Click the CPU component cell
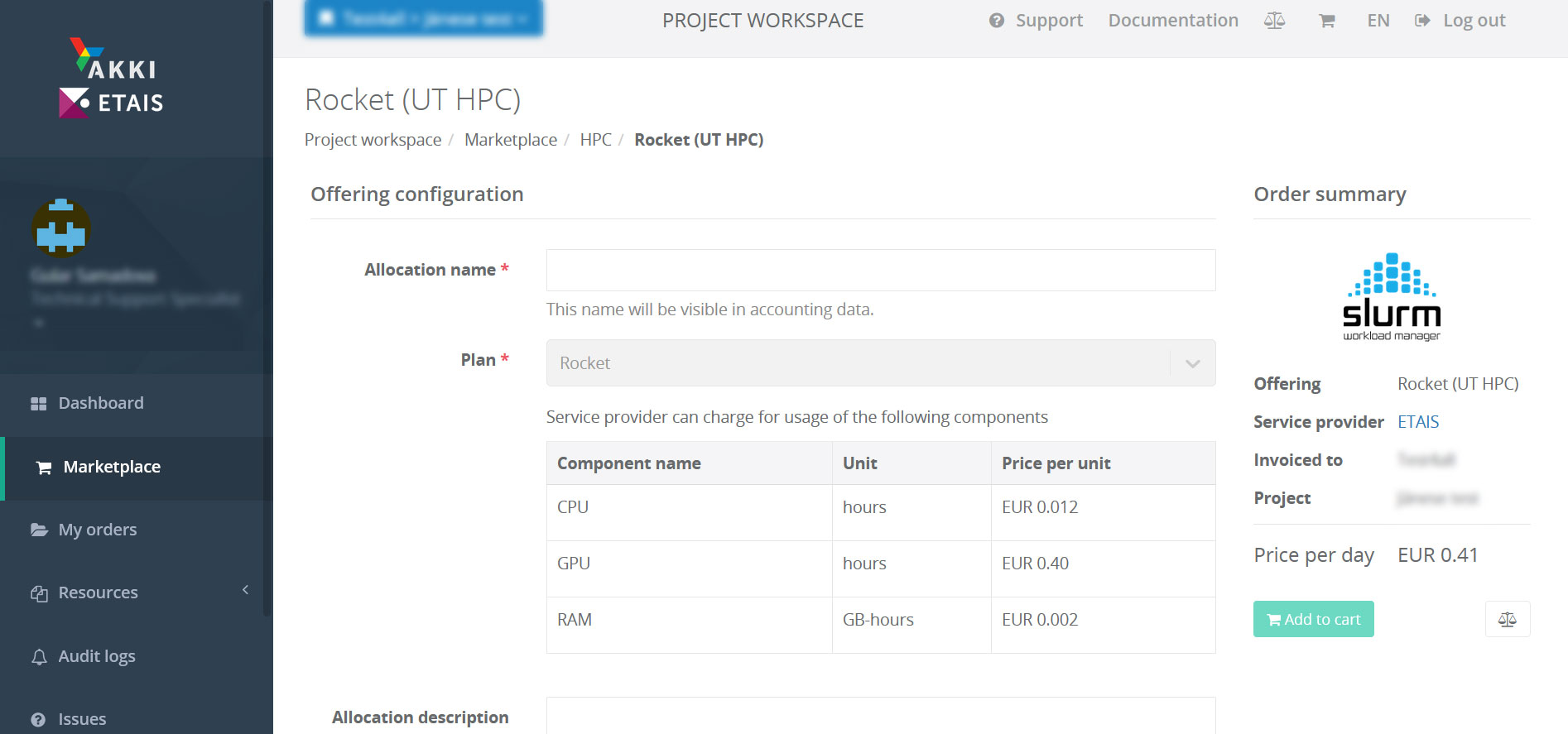The height and width of the screenshot is (734, 1568). pyautogui.click(x=689, y=513)
